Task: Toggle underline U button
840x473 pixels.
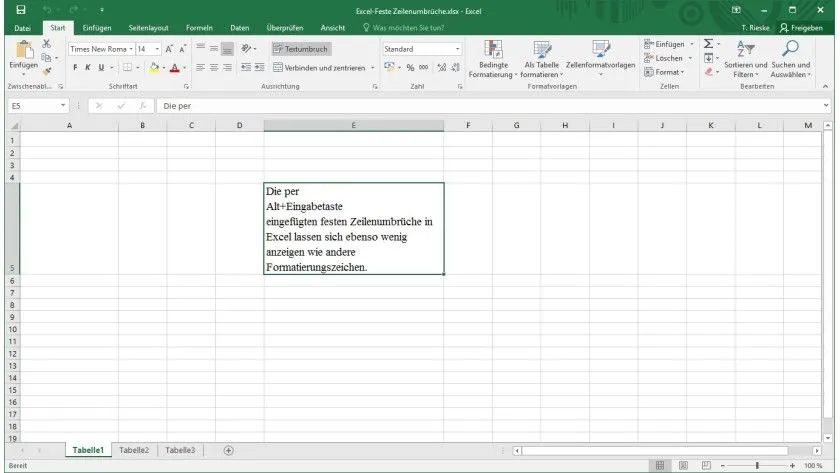Action: 101,67
